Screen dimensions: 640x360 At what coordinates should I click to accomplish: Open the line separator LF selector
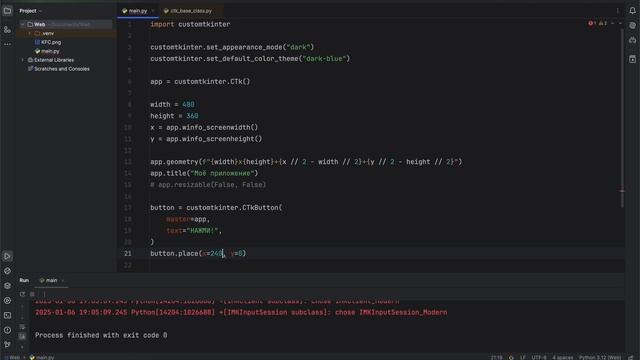pyautogui.click(x=523, y=357)
